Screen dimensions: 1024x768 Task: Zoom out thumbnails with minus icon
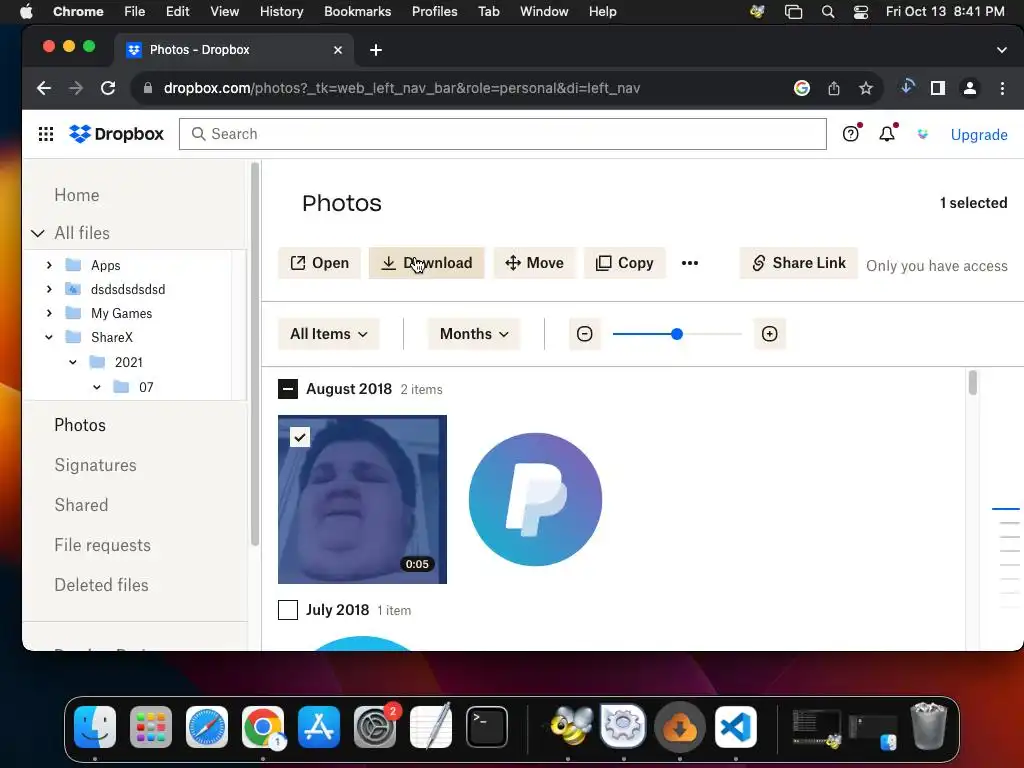(584, 334)
